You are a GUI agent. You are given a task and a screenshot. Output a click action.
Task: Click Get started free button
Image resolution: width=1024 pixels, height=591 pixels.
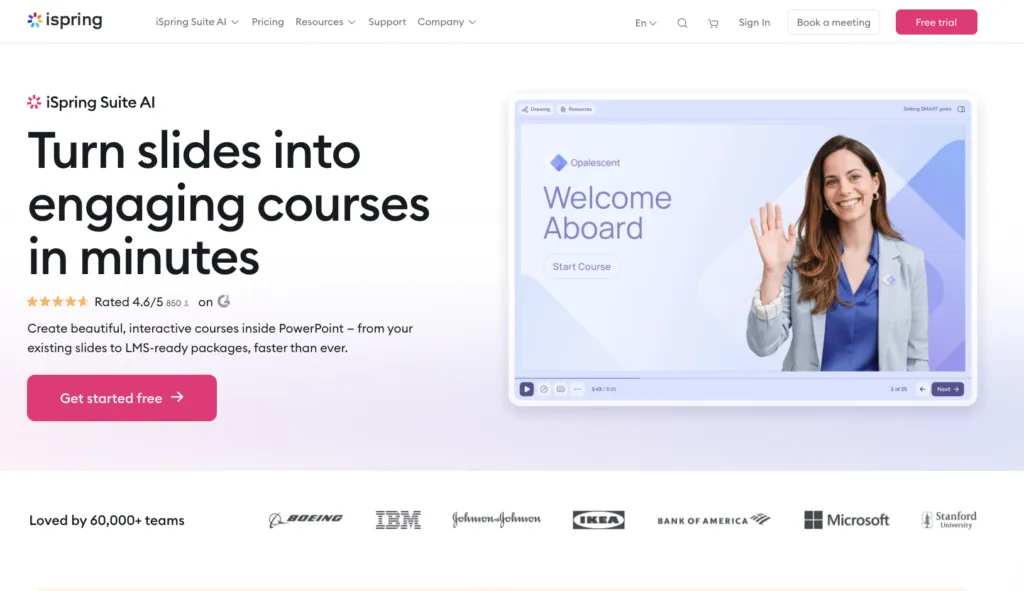[x=121, y=398]
